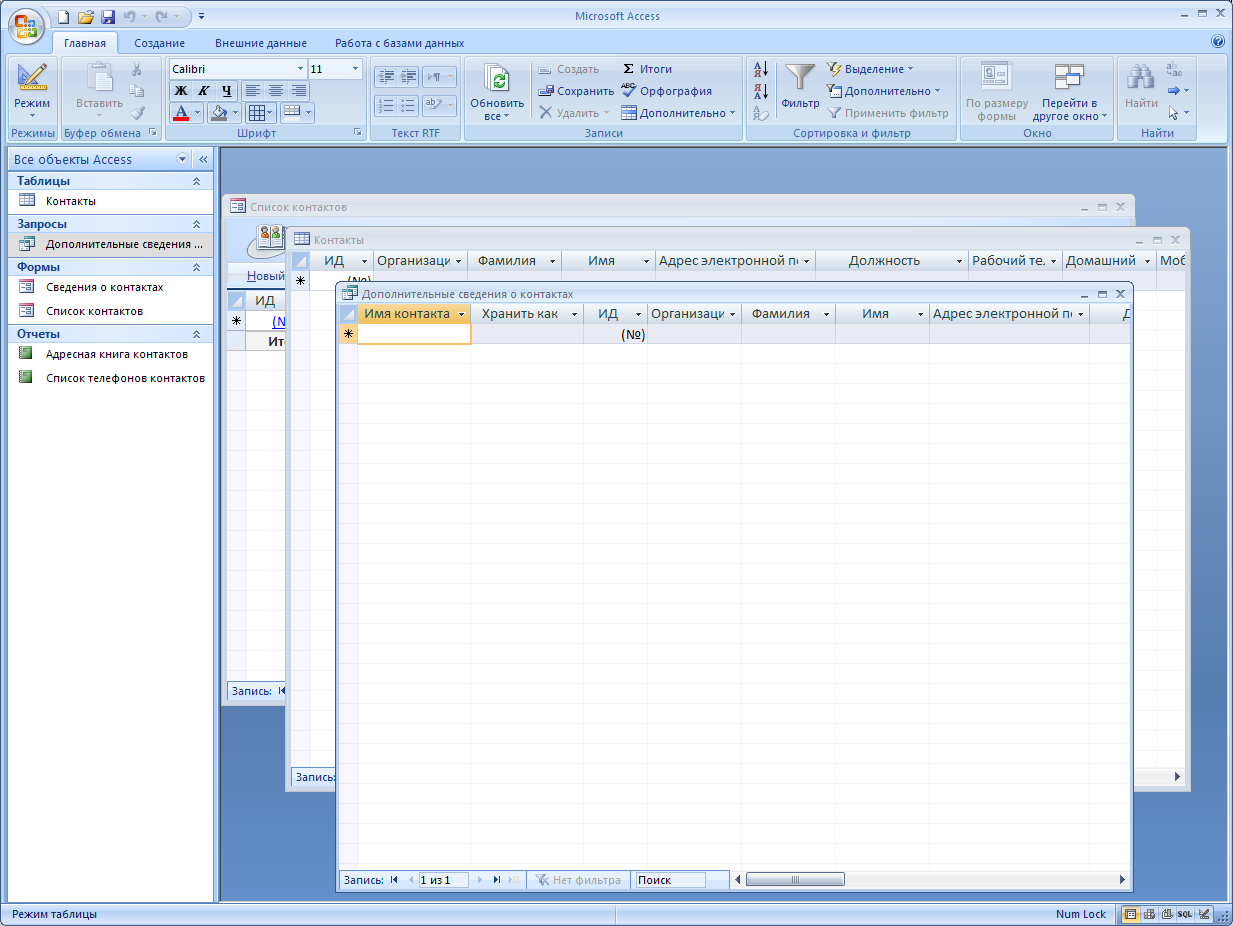This screenshot has height=926, width=1233.
Task: Click Open folder icon in quick access toolbar
Action: [86, 16]
